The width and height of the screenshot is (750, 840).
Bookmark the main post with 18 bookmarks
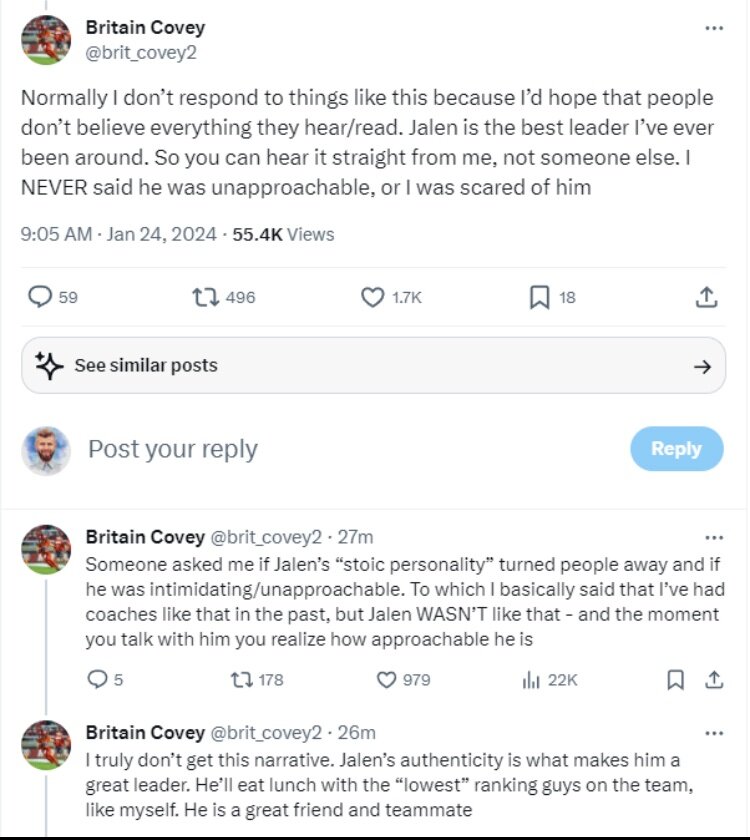(x=539, y=297)
